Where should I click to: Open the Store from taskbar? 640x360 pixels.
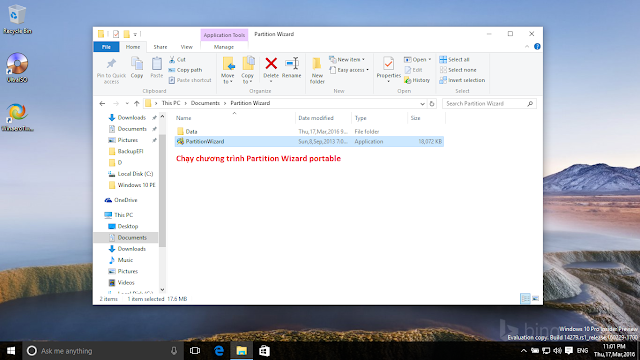point(264,351)
